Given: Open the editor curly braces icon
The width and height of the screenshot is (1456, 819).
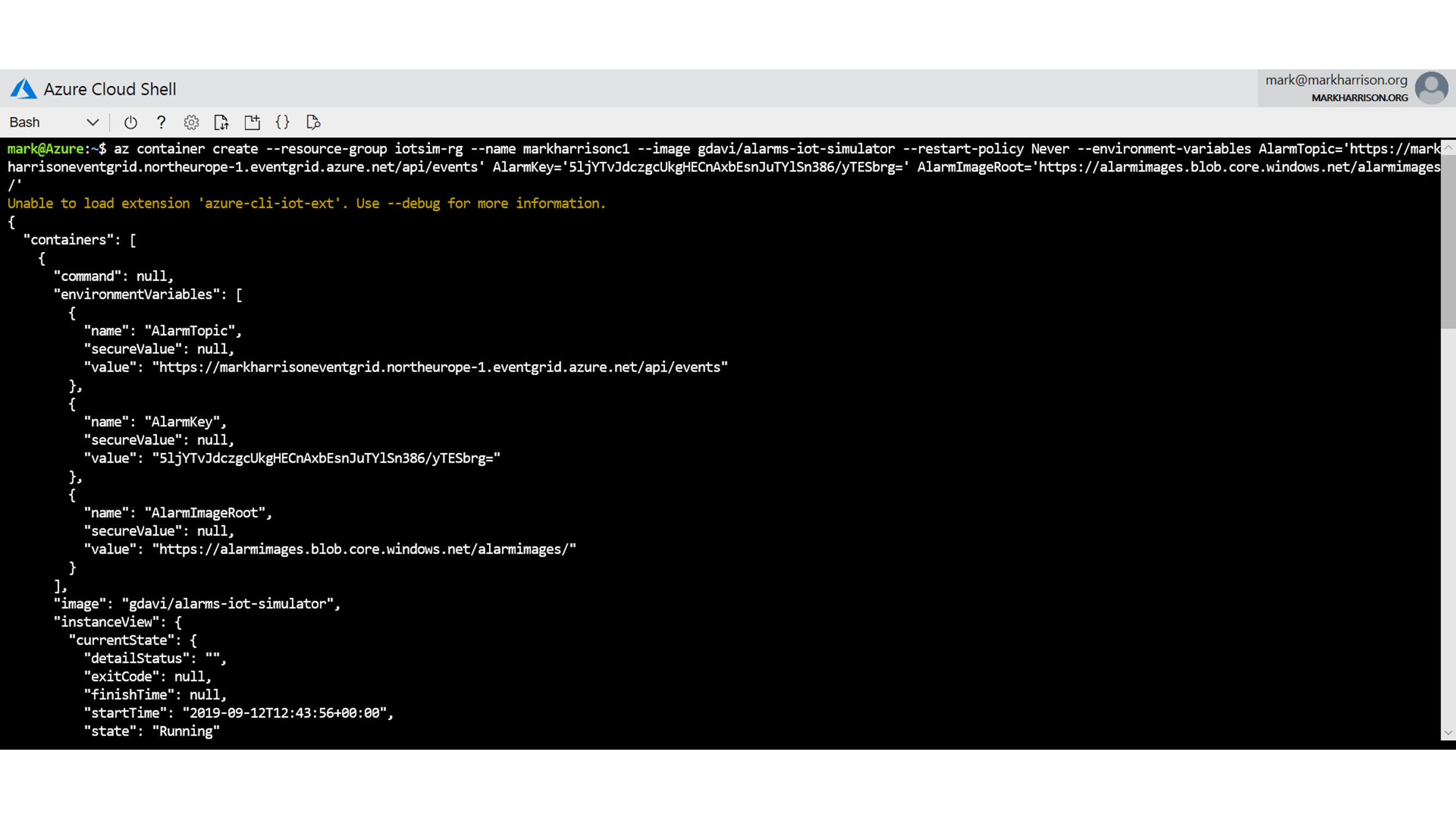Looking at the screenshot, I should pos(283,122).
